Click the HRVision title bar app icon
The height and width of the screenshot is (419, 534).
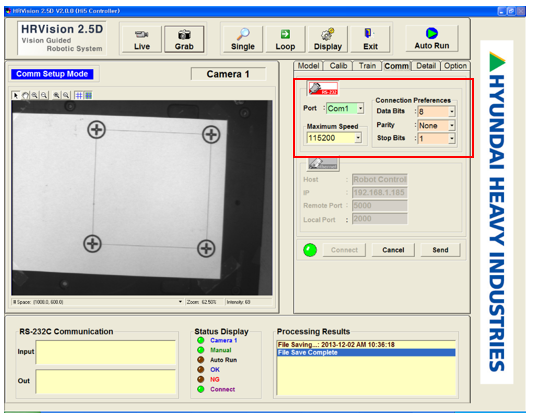click(x=8, y=11)
